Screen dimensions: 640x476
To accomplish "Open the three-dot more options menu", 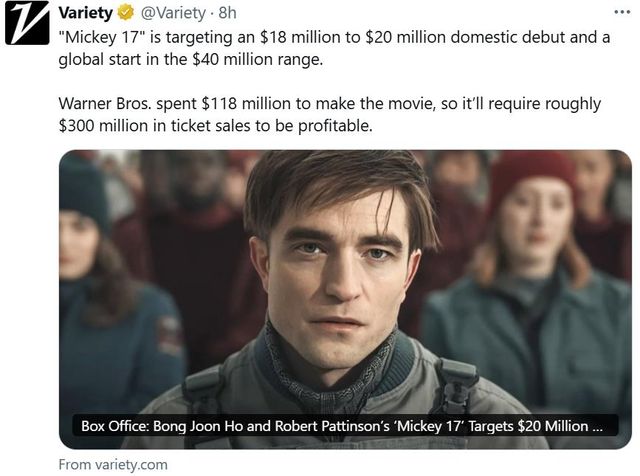I will pyautogui.click(x=622, y=14).
